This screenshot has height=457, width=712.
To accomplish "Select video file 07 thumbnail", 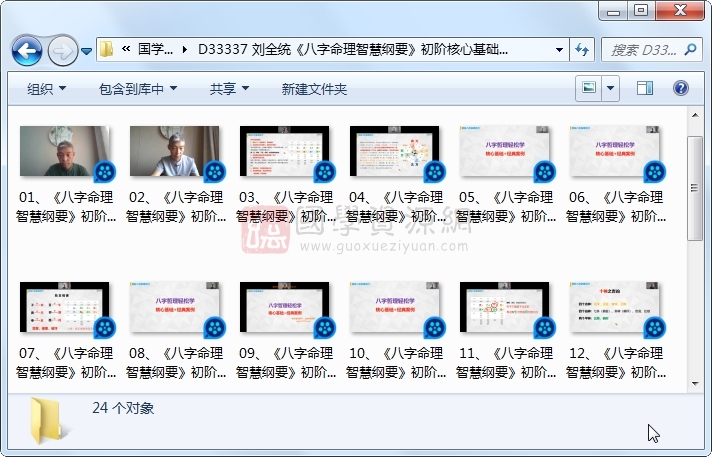I will coord(66,309).
